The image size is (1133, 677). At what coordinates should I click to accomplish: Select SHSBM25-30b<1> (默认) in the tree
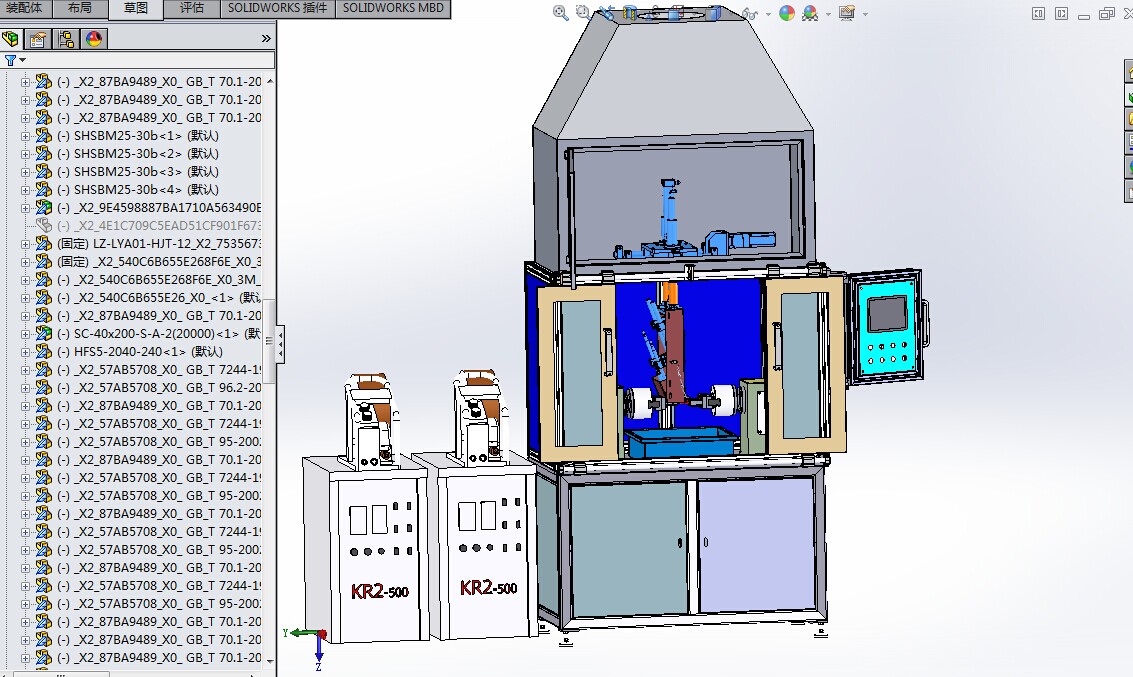coord(137,136)
